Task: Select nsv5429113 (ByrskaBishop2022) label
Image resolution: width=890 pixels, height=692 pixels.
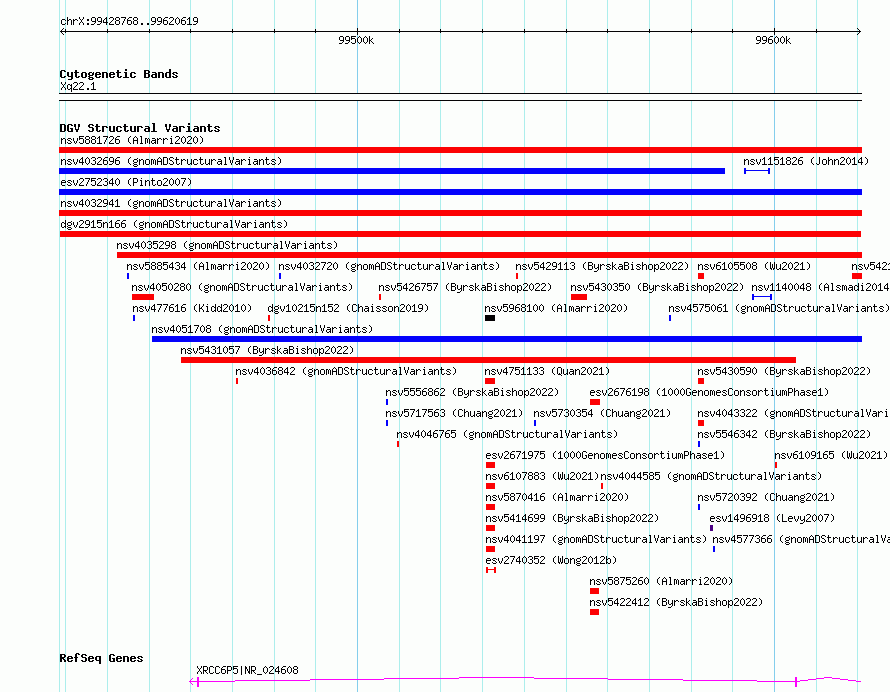Action: coord(602,266)
